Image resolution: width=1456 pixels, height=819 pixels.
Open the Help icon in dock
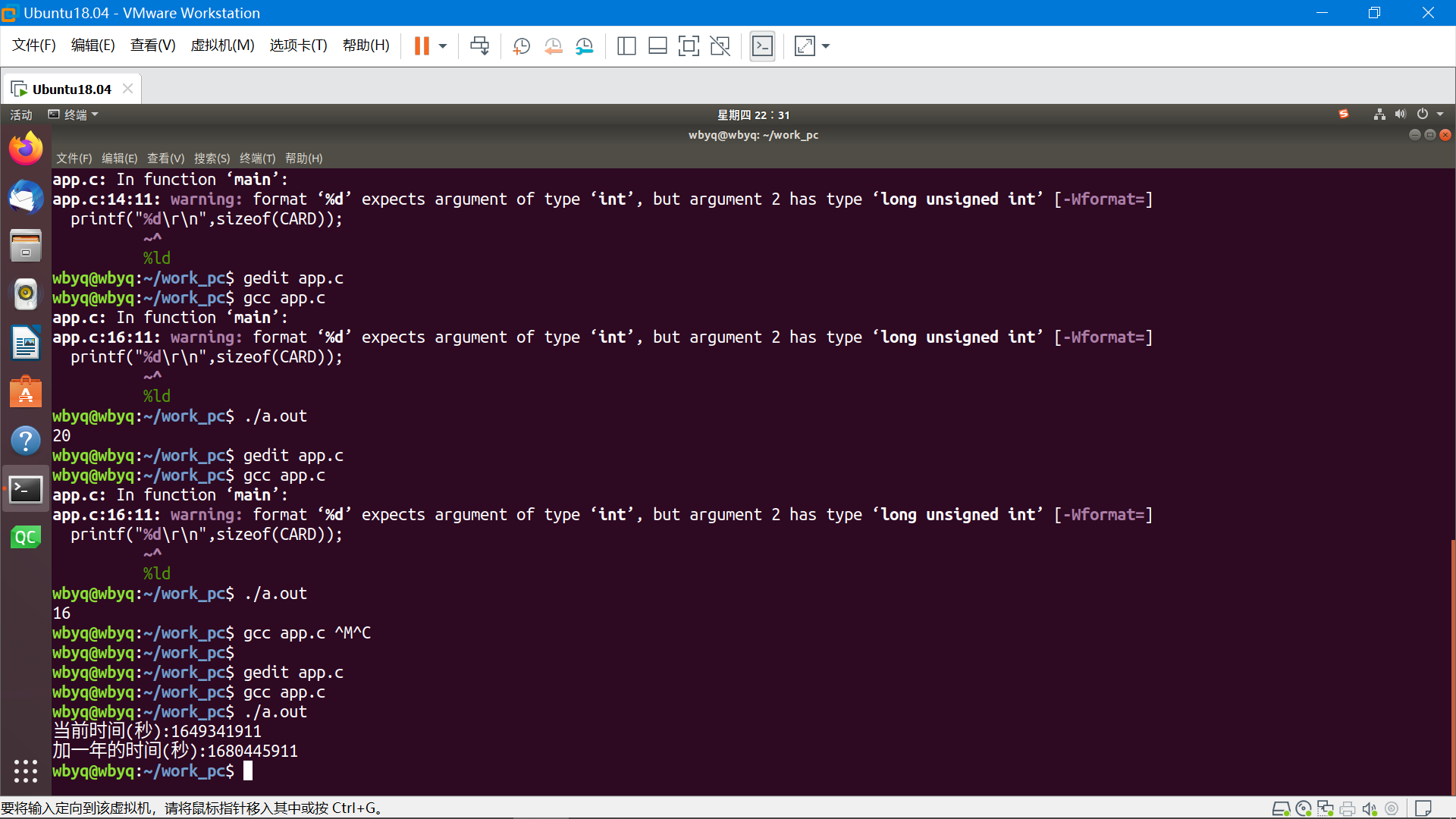click(x=26, y=441)
